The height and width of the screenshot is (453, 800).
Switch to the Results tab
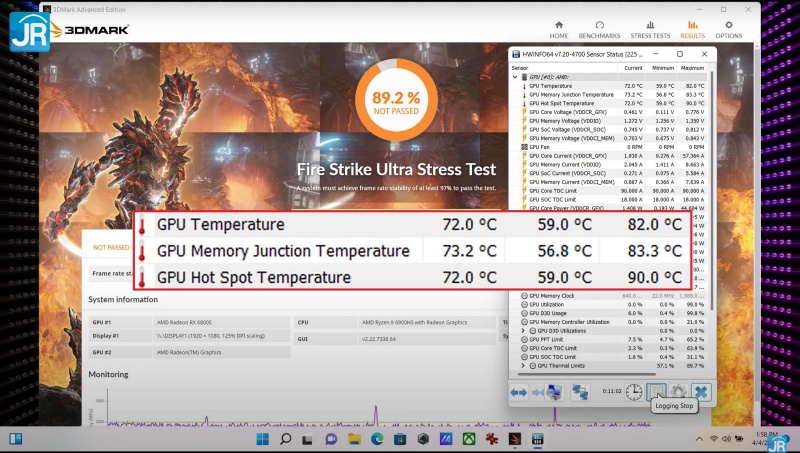point(692,30)
